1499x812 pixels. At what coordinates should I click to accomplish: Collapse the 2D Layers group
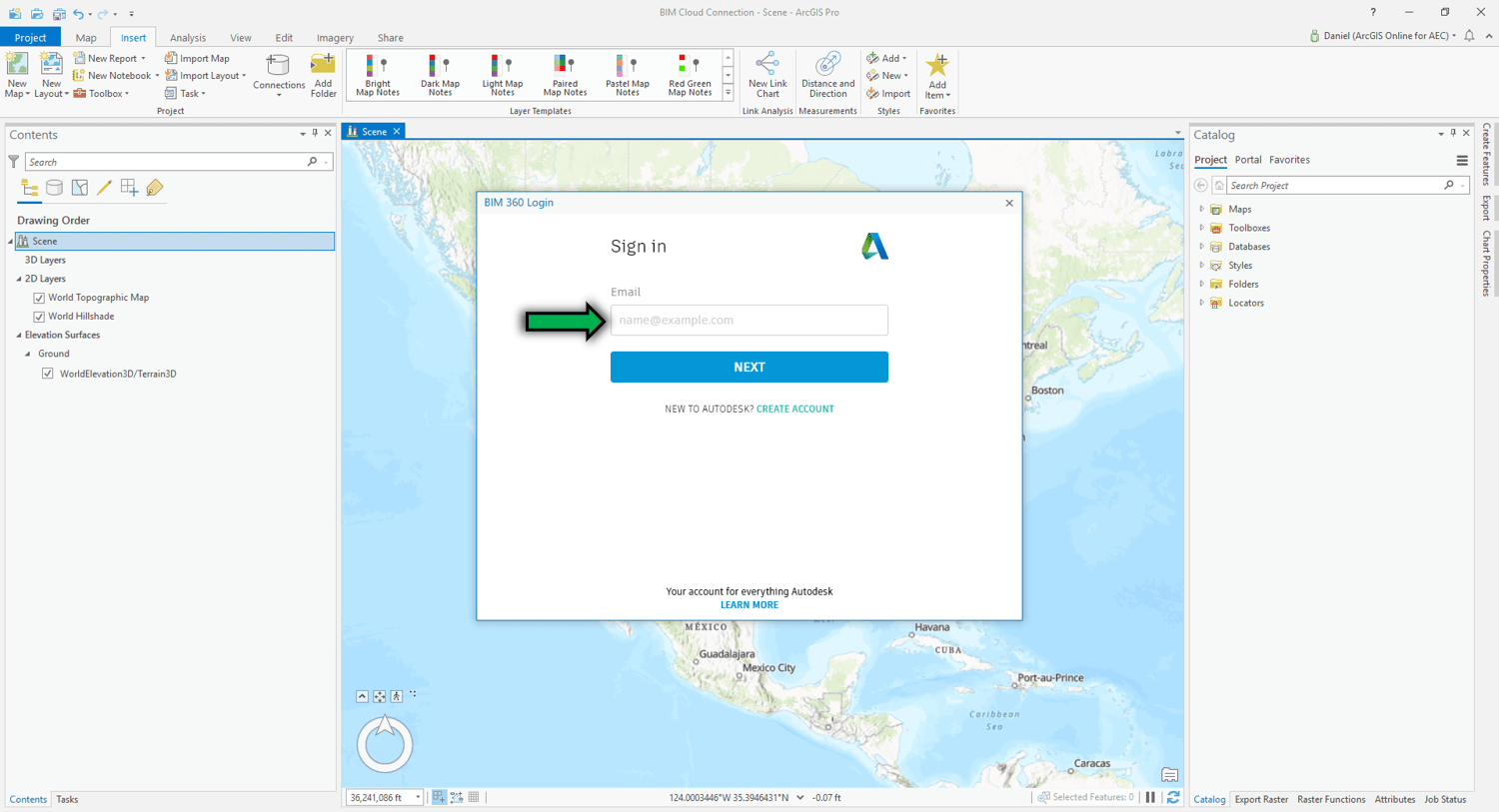tap(19, 279)
